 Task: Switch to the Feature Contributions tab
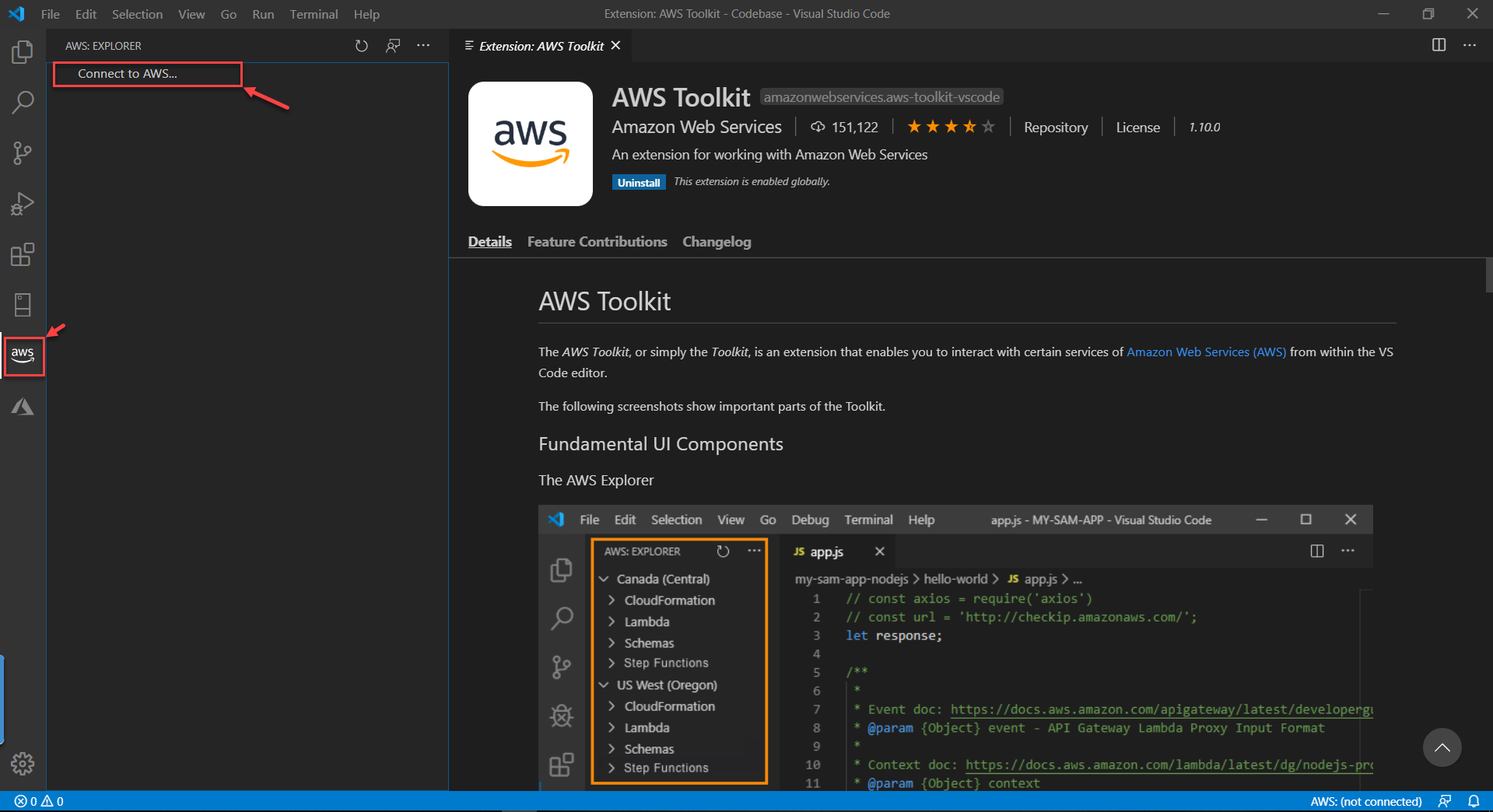(x=597, y=242)
